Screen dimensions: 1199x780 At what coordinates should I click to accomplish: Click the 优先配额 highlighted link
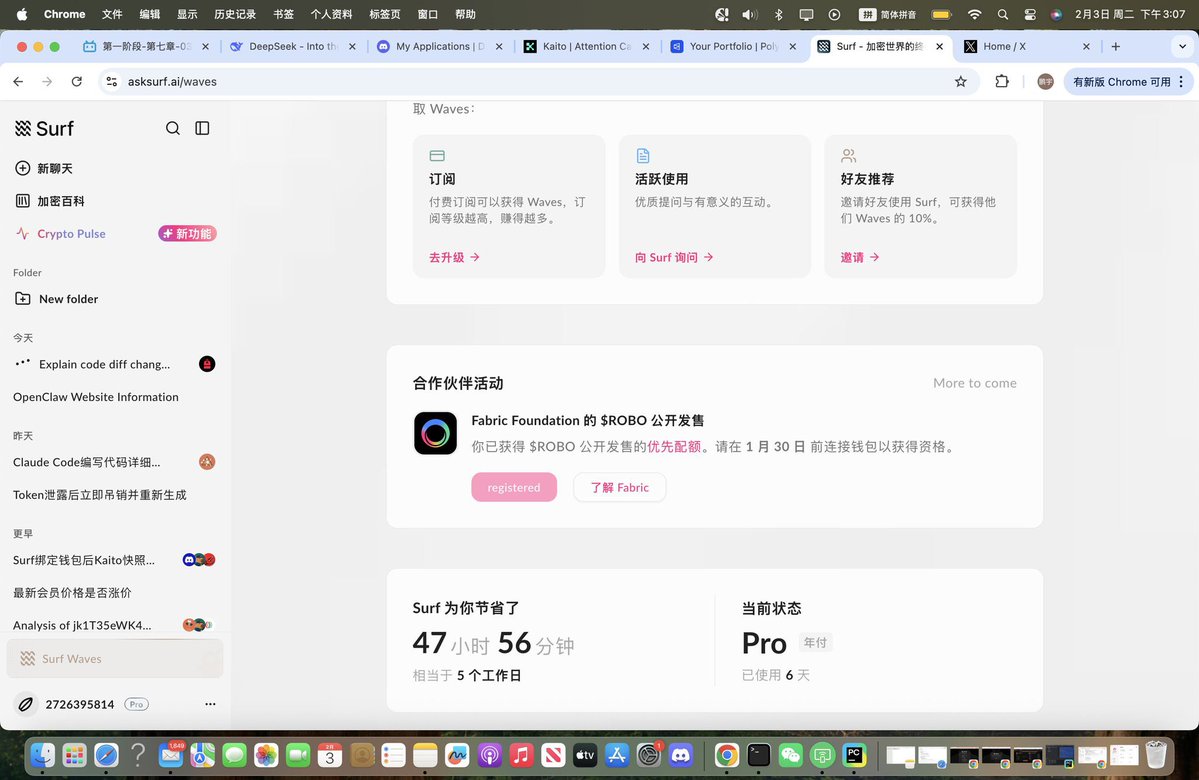(674, 447)
